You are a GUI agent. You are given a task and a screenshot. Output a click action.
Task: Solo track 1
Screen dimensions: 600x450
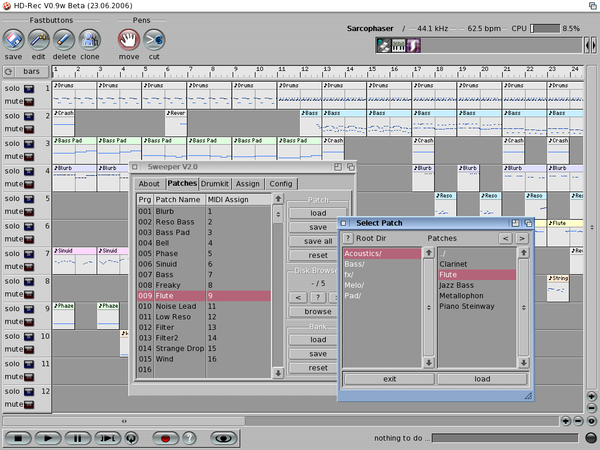click(x=27, y=88)
